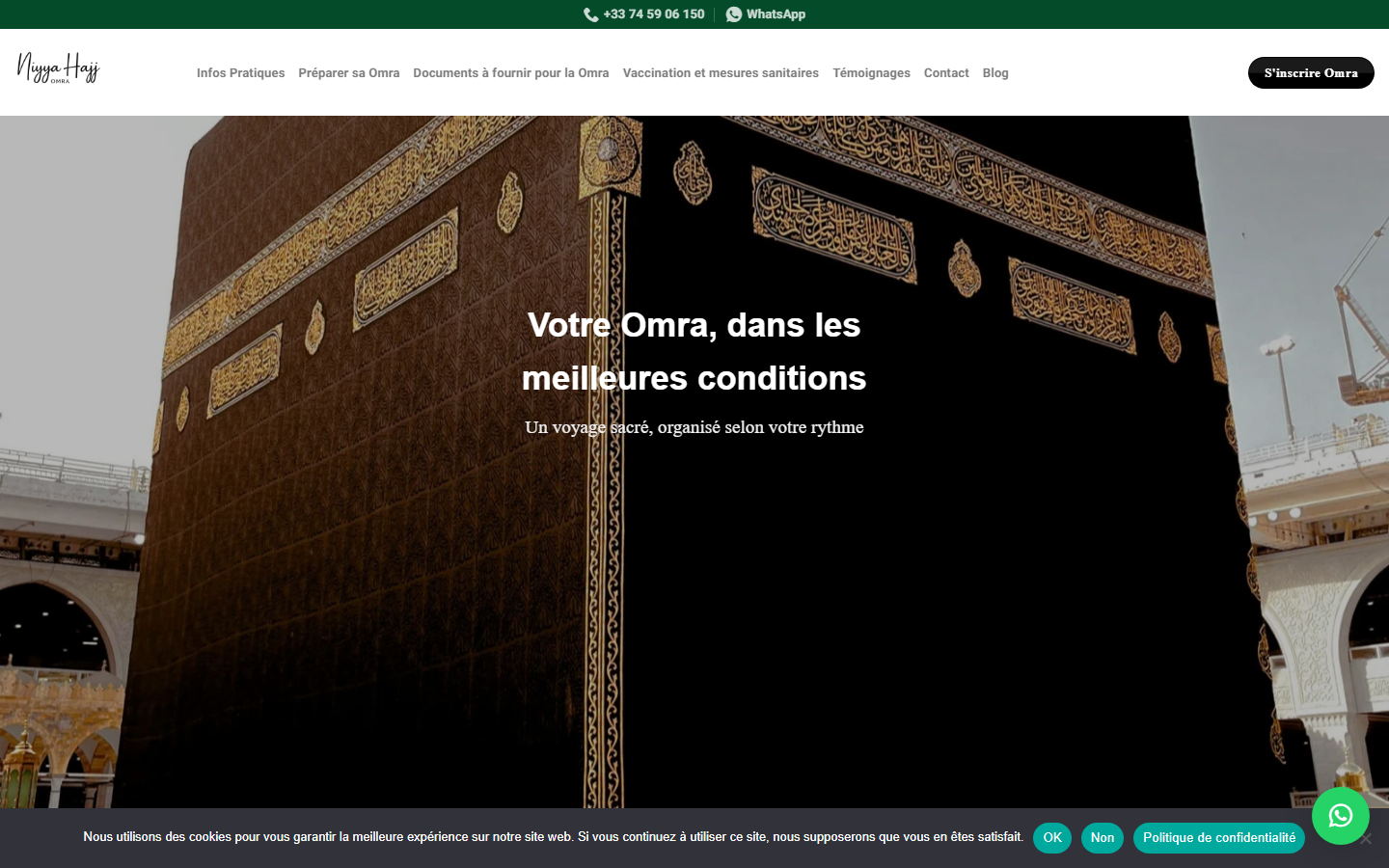The height and width of the screenshot is (868, 1389).
Task: Open the Contact page
Action: (x=946, y=73)
